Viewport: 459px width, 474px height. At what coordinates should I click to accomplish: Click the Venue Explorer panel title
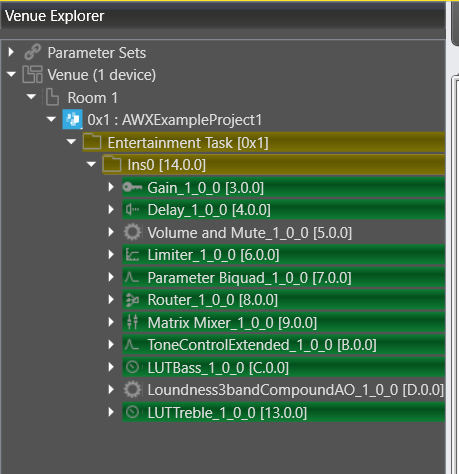tap(55, 16)
